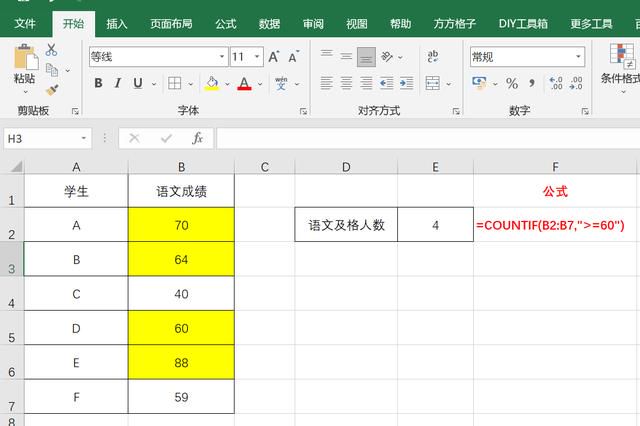The height and width of the screenshot is (426, 640).
Task: Click accounting currency format icon
Action: (x=480, y=83)
